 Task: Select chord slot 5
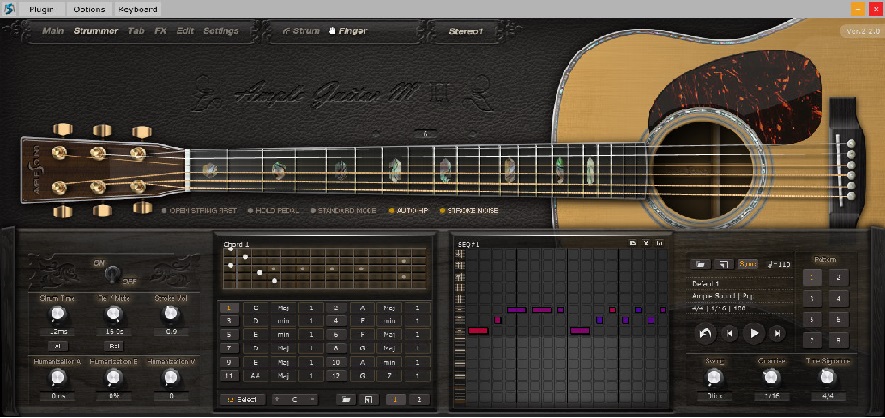[x=229, y=335]
